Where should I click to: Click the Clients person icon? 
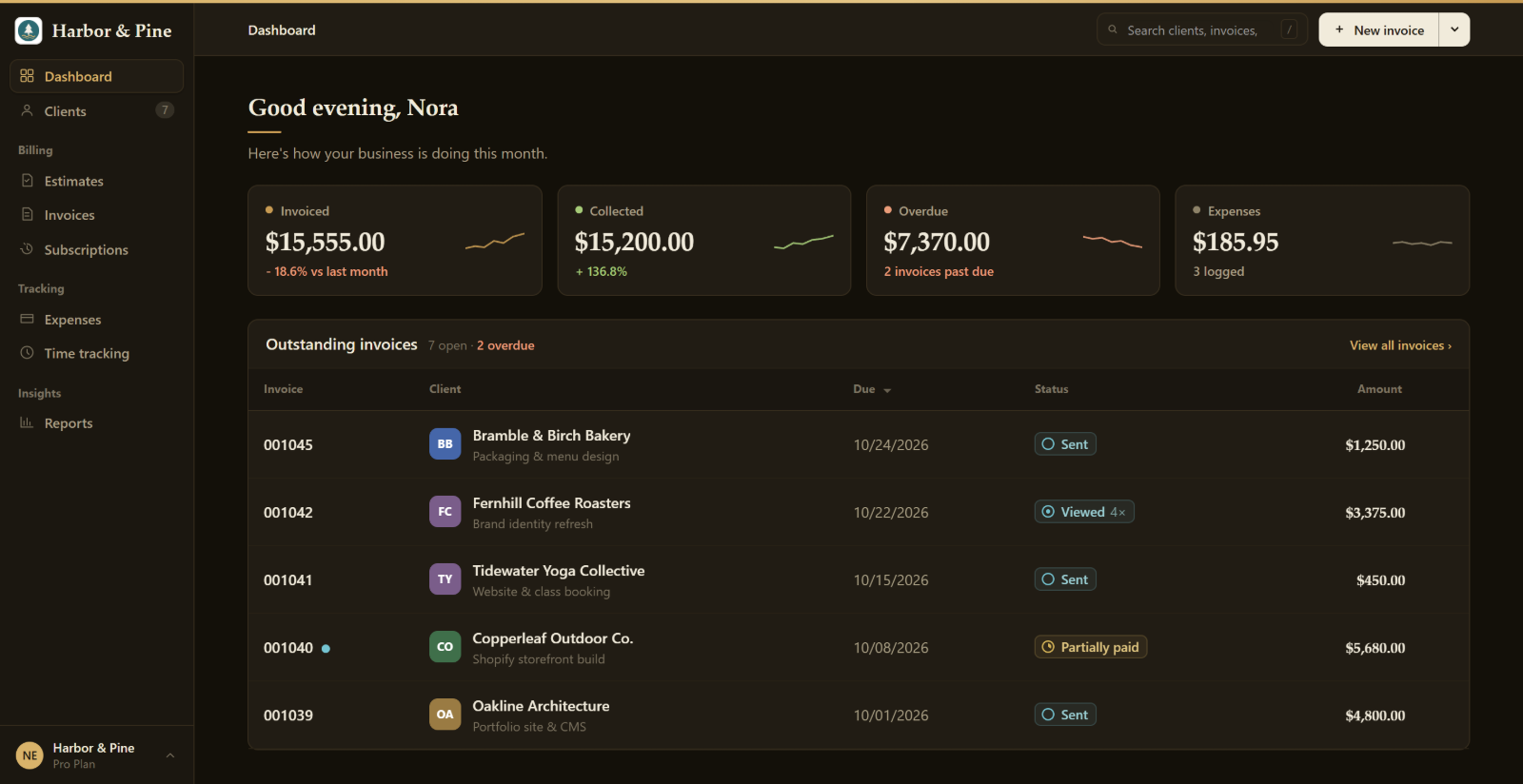coord(27,110)
